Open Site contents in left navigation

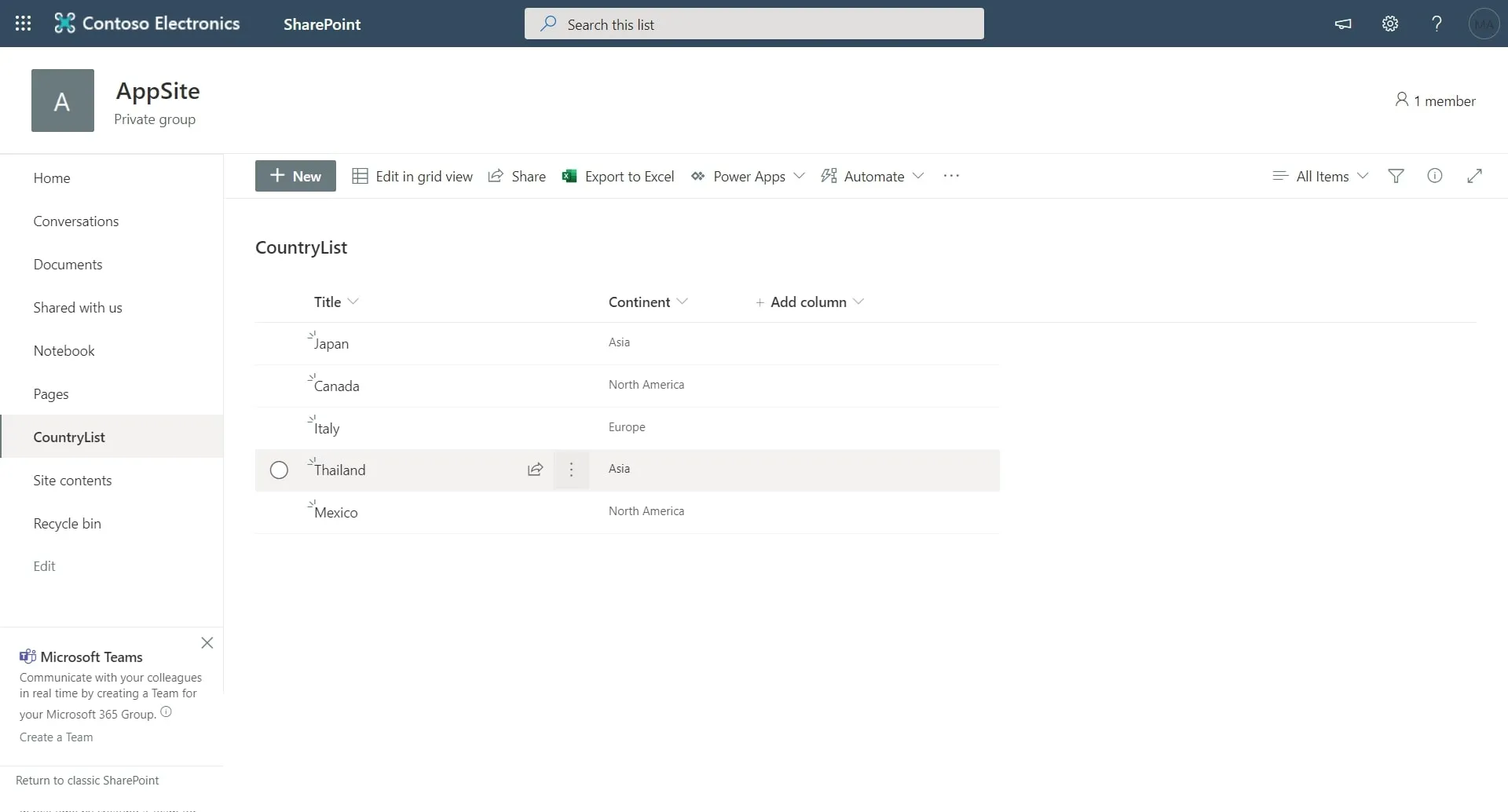tap(72, 481)
